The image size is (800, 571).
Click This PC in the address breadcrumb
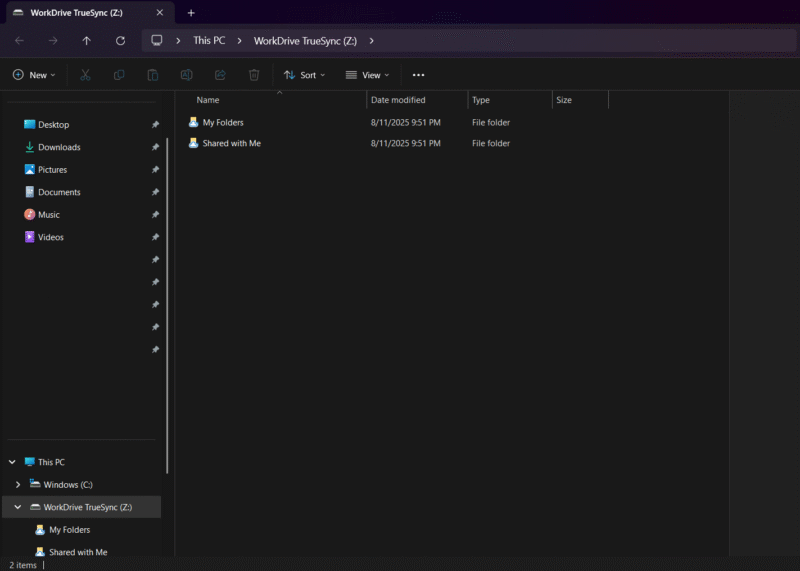209,40
